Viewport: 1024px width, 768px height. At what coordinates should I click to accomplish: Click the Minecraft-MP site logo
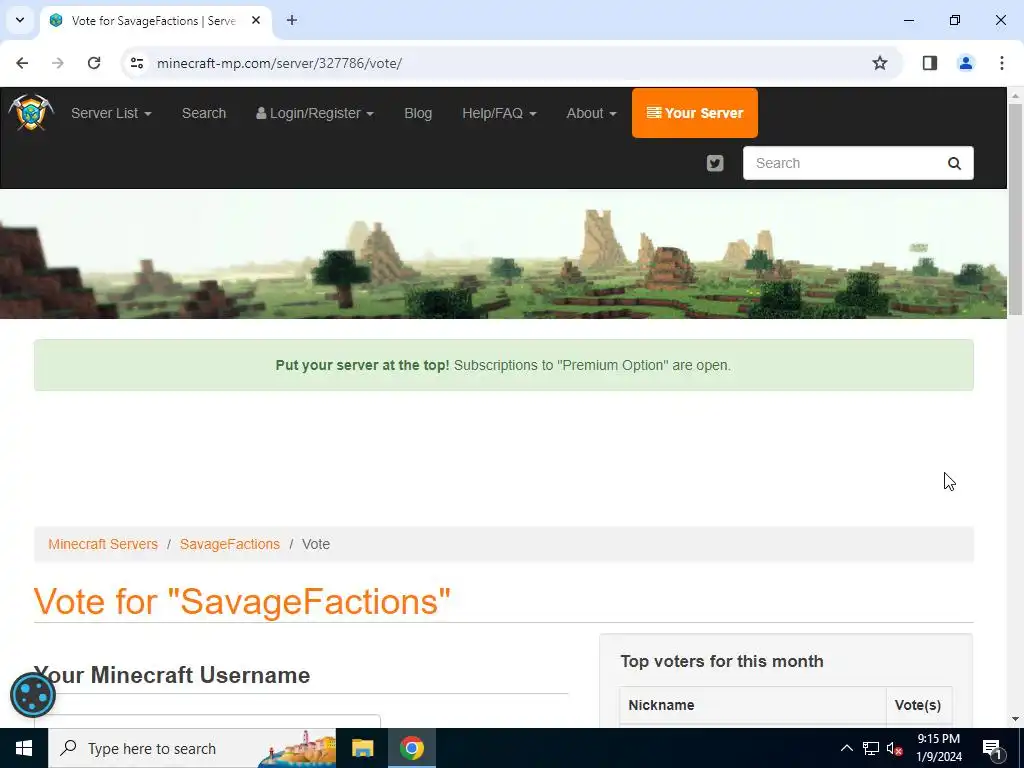click(x=31, y=112)
